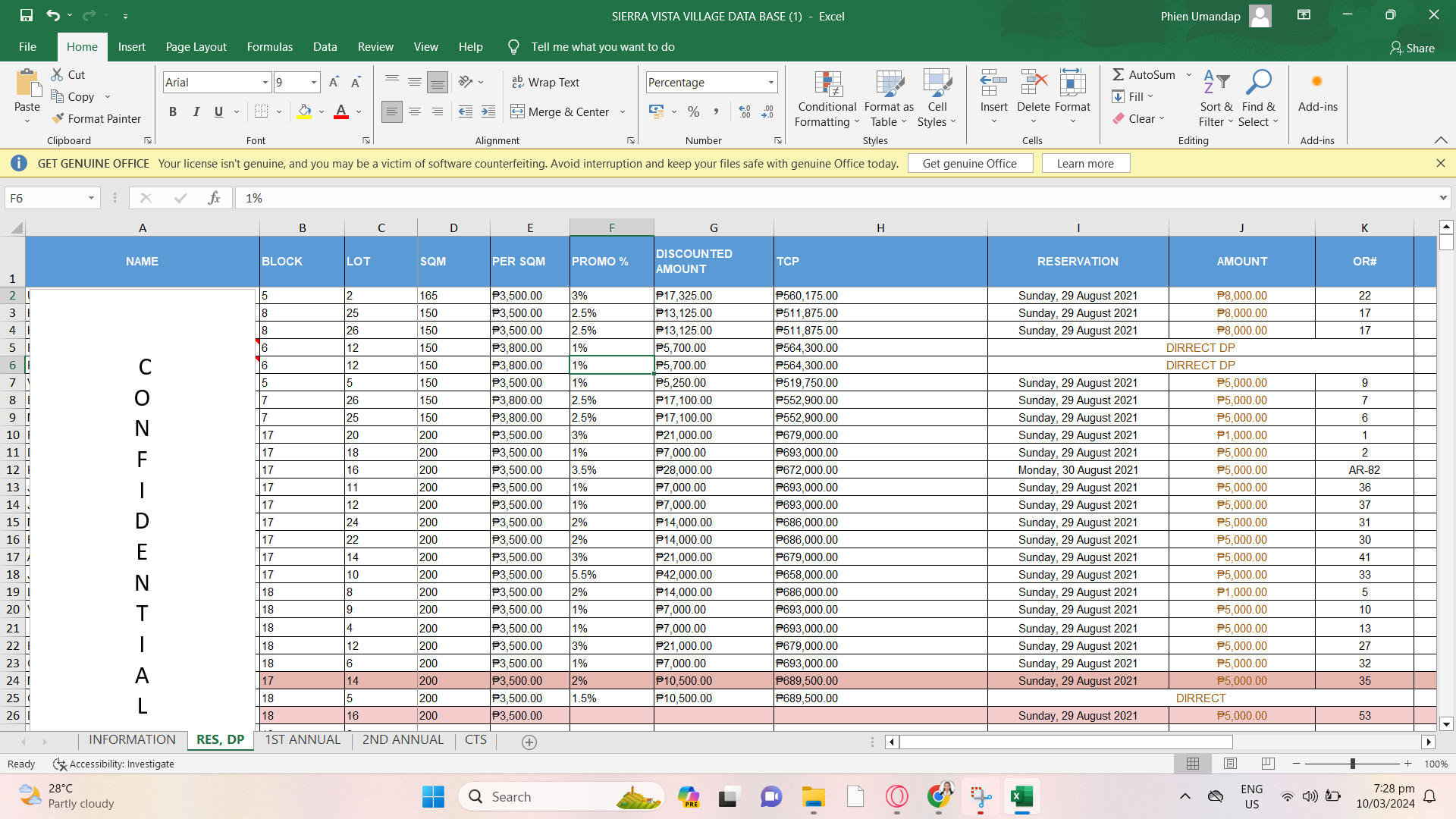Open the Percentage number format dropdown

coord(771,82)
